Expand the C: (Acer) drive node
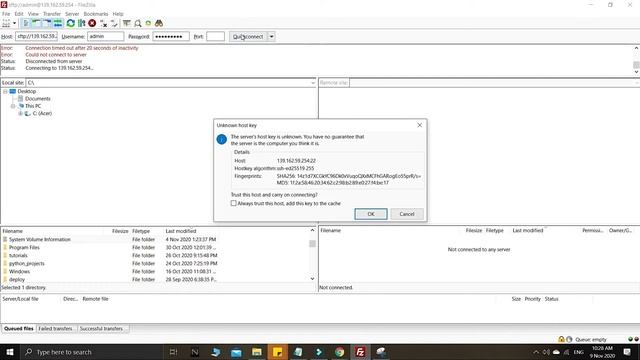Viewport: 640px width, 360px height. [20, 113]
